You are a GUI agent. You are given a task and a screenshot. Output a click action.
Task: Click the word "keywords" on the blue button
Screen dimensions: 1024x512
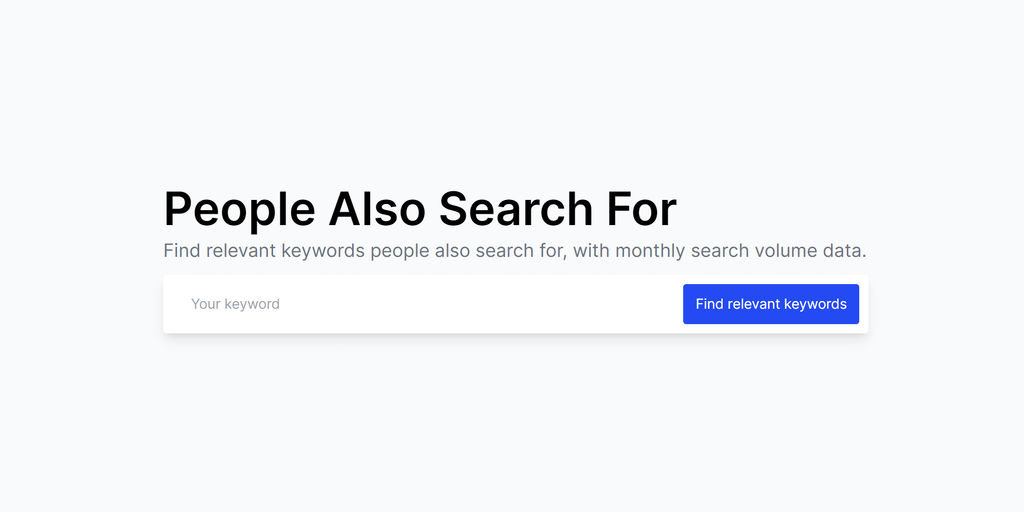(815, 304)
